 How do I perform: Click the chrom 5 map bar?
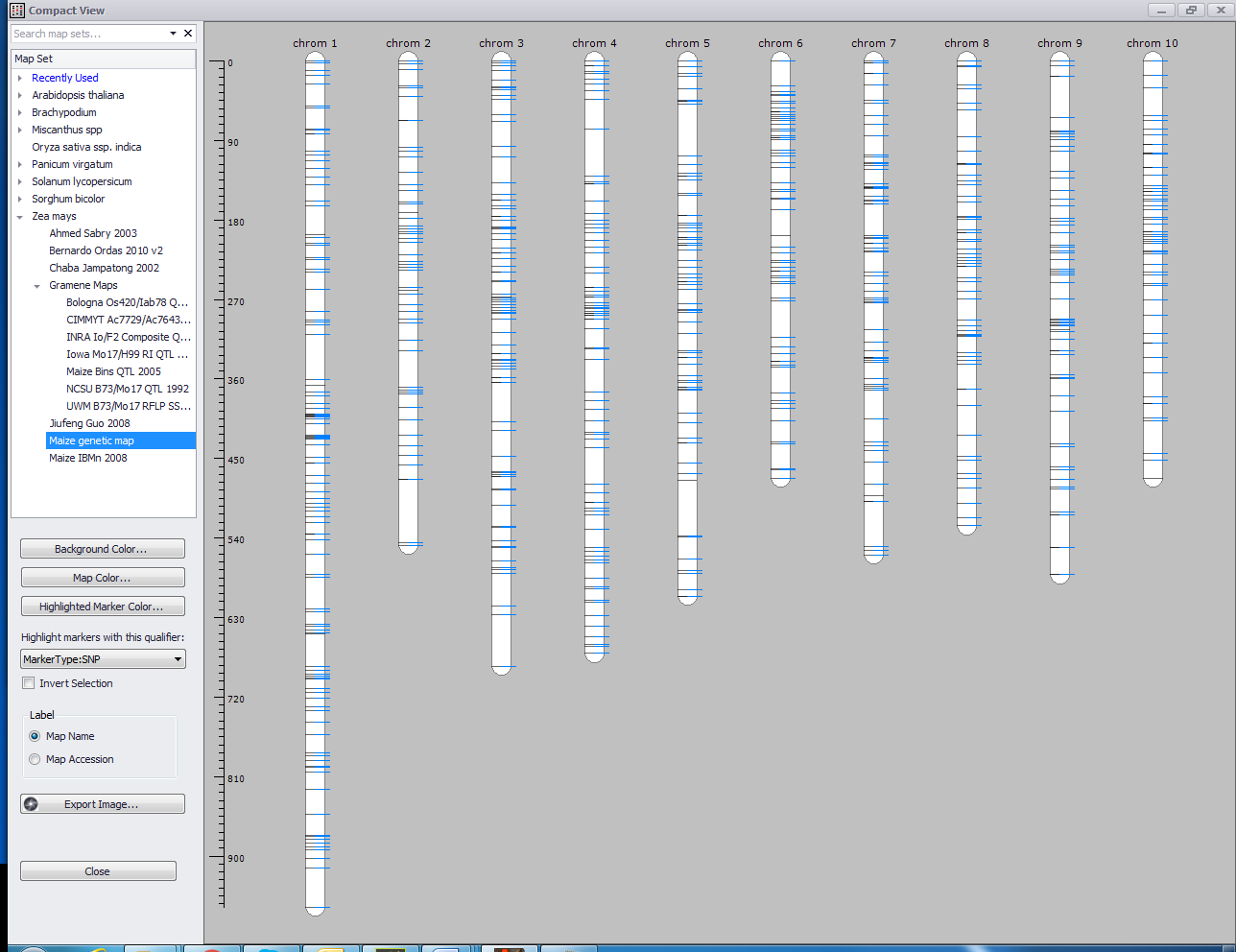tap(687, 328)
